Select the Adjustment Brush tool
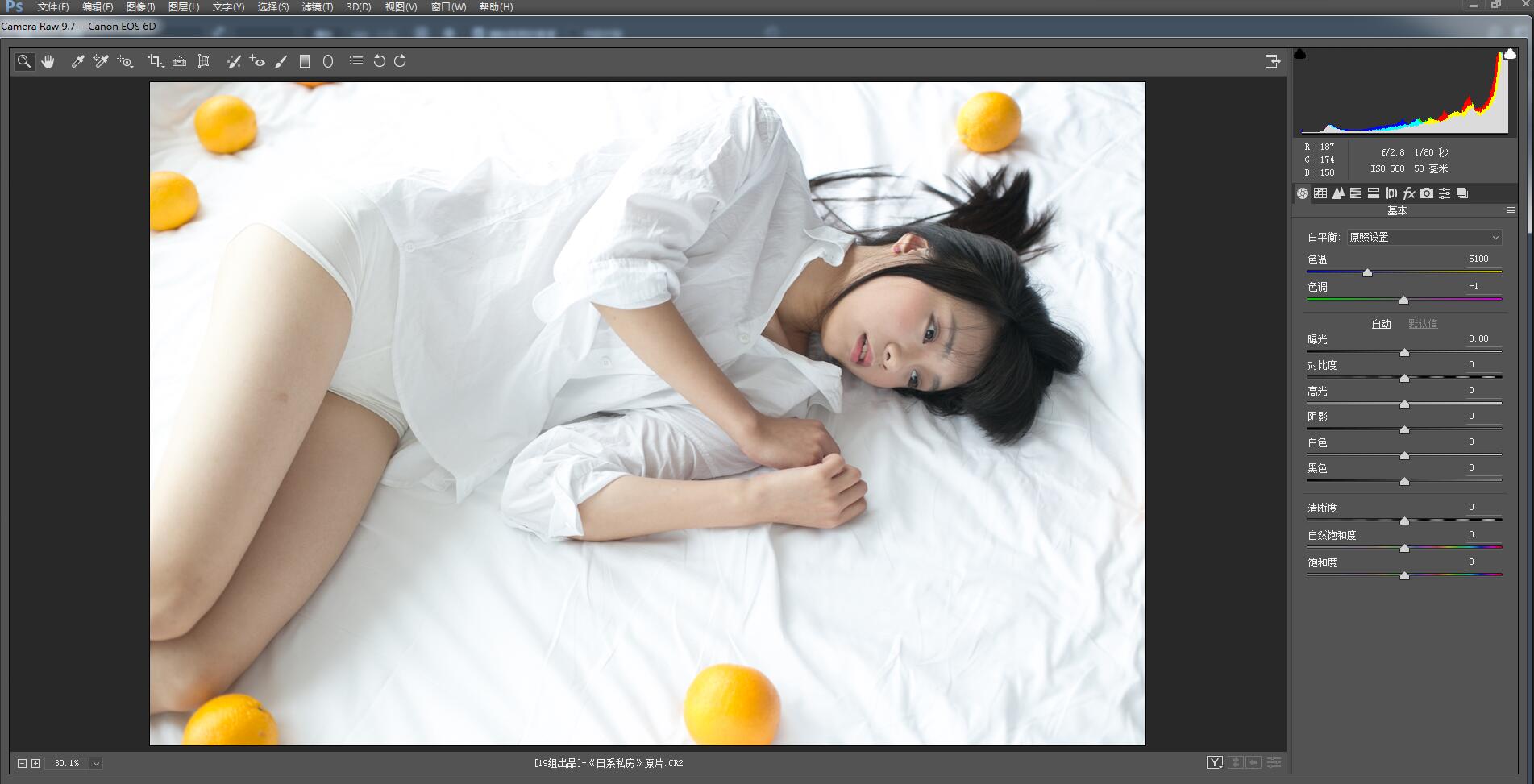This screenshot has width=1534, height=784. (x=281, y=60)
